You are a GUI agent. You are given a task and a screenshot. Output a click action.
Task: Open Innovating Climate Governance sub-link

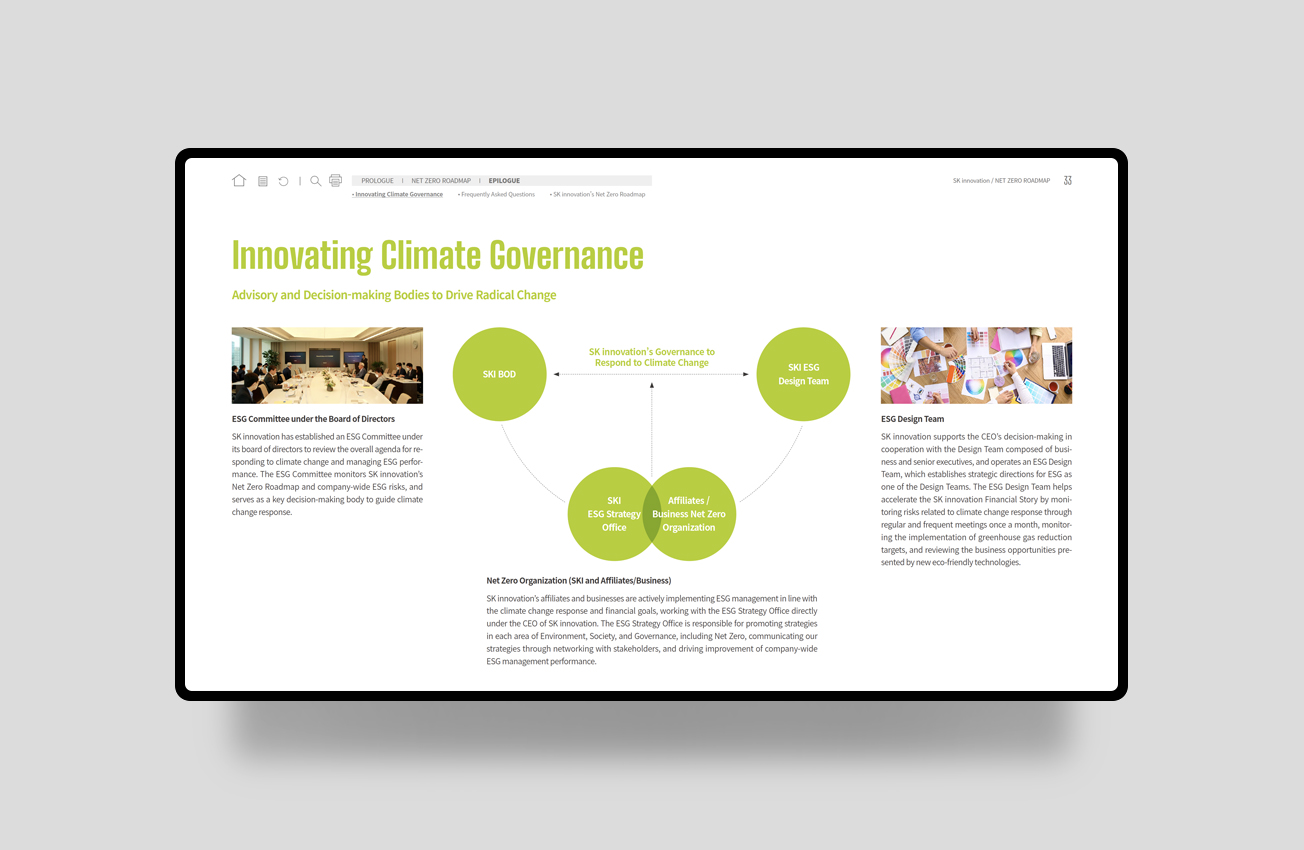click(398, 194)
